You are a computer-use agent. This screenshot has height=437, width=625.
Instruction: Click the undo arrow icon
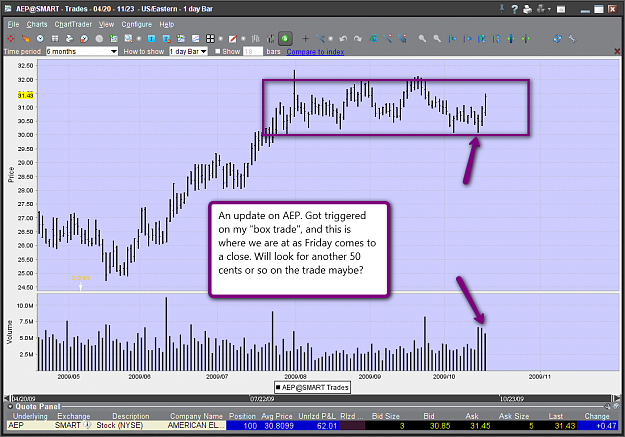coord(343,39)
